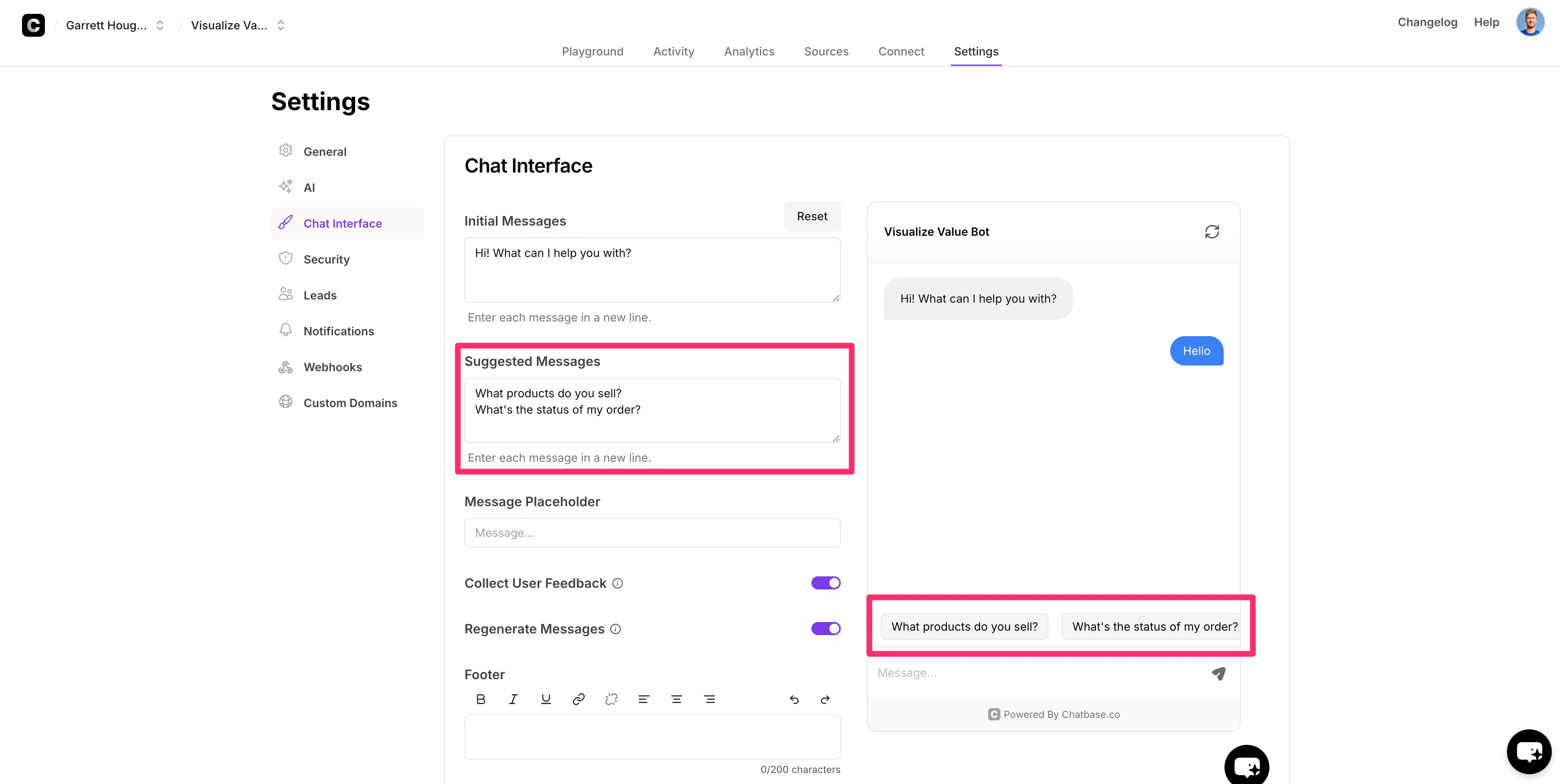
Task: Click the Underline icon in Footer toolbar
Action: 546,699
